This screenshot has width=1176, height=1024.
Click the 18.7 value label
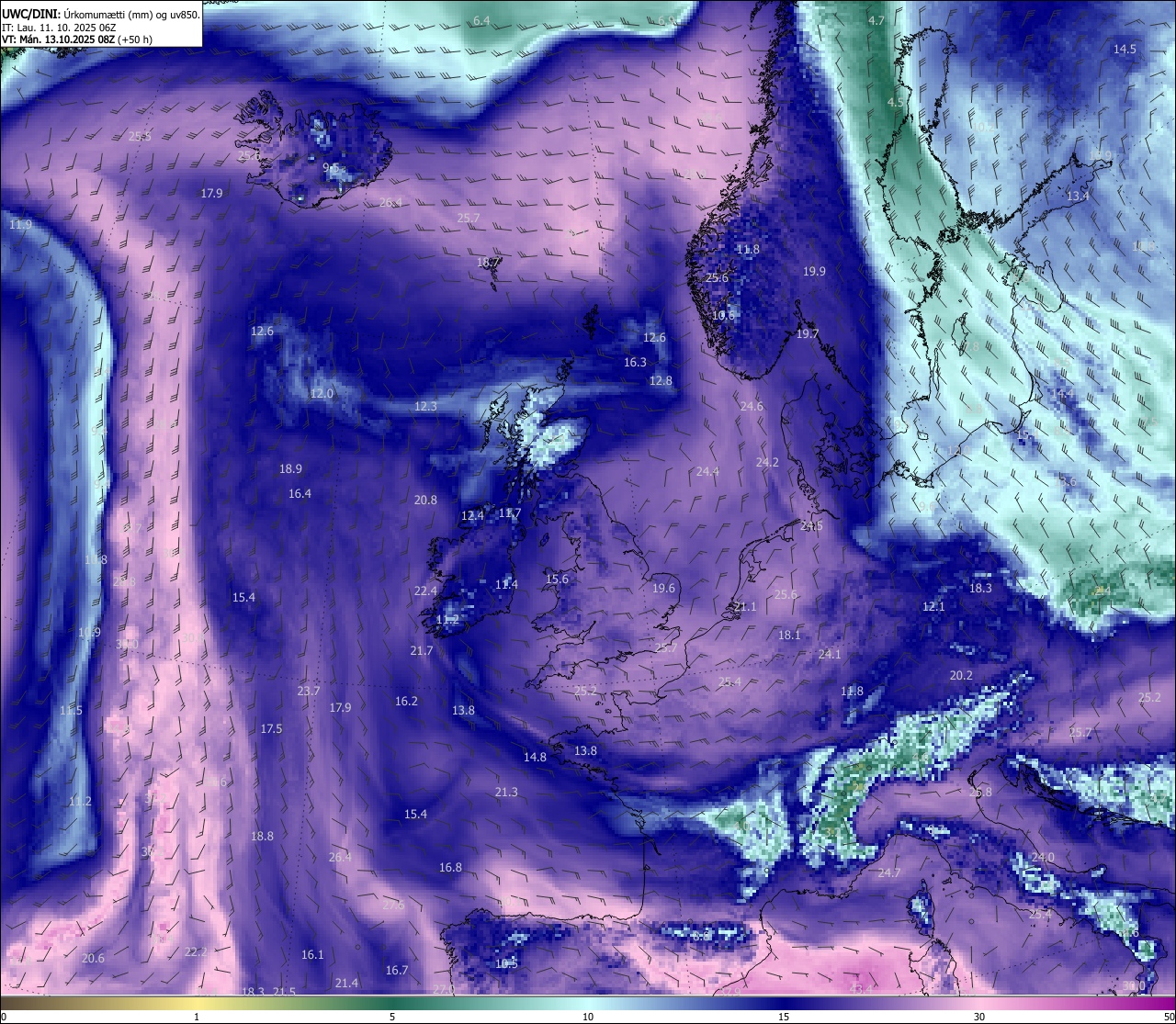click(488, 262)
